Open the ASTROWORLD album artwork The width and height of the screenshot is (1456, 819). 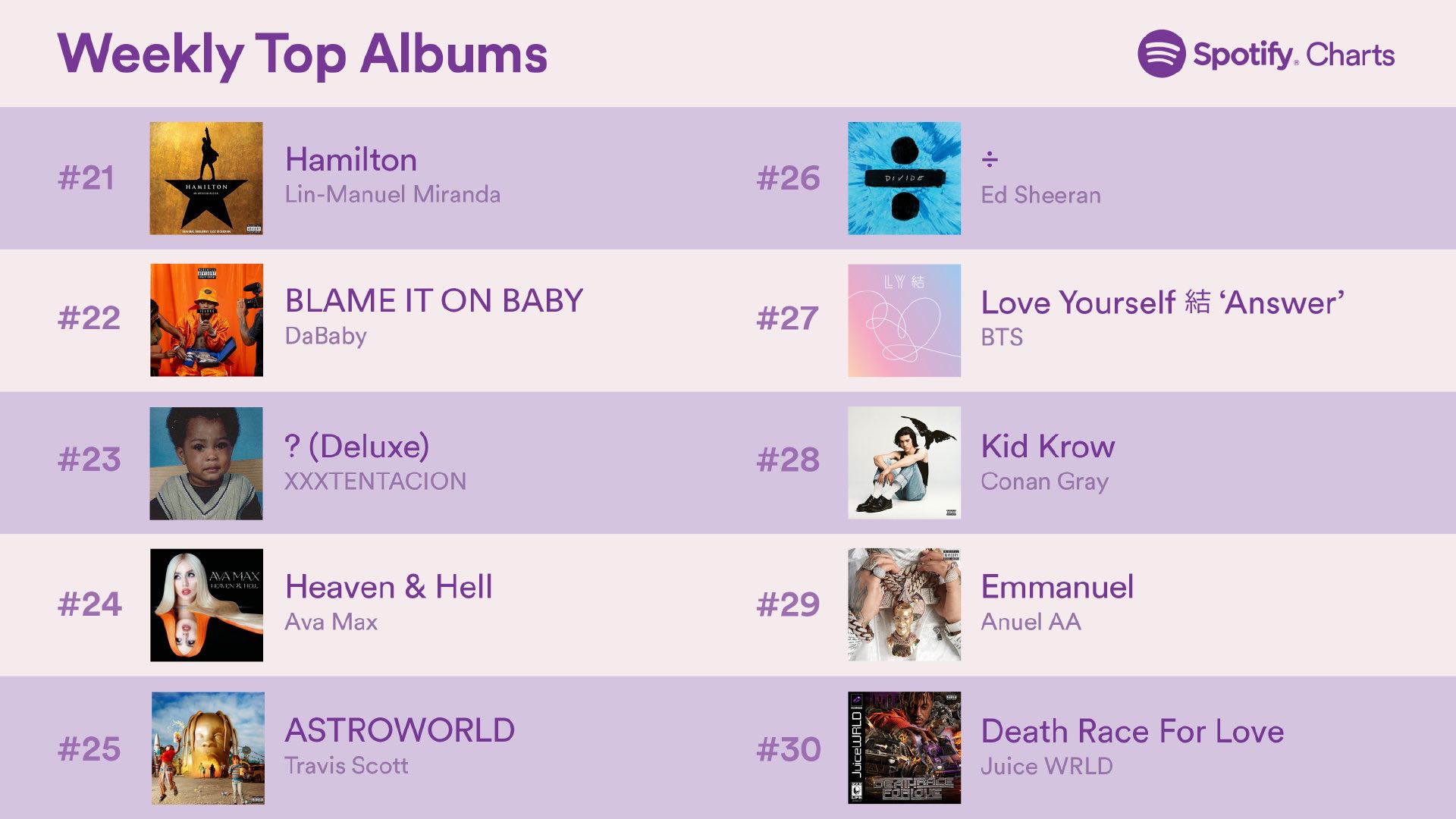(x=208, y=748)
